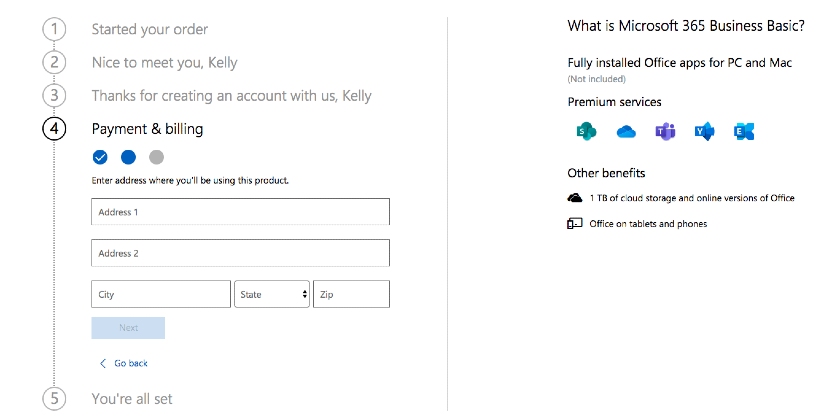Select the current blue progress dot
Viewport: 840px width, 418px height.
point(128,157)
